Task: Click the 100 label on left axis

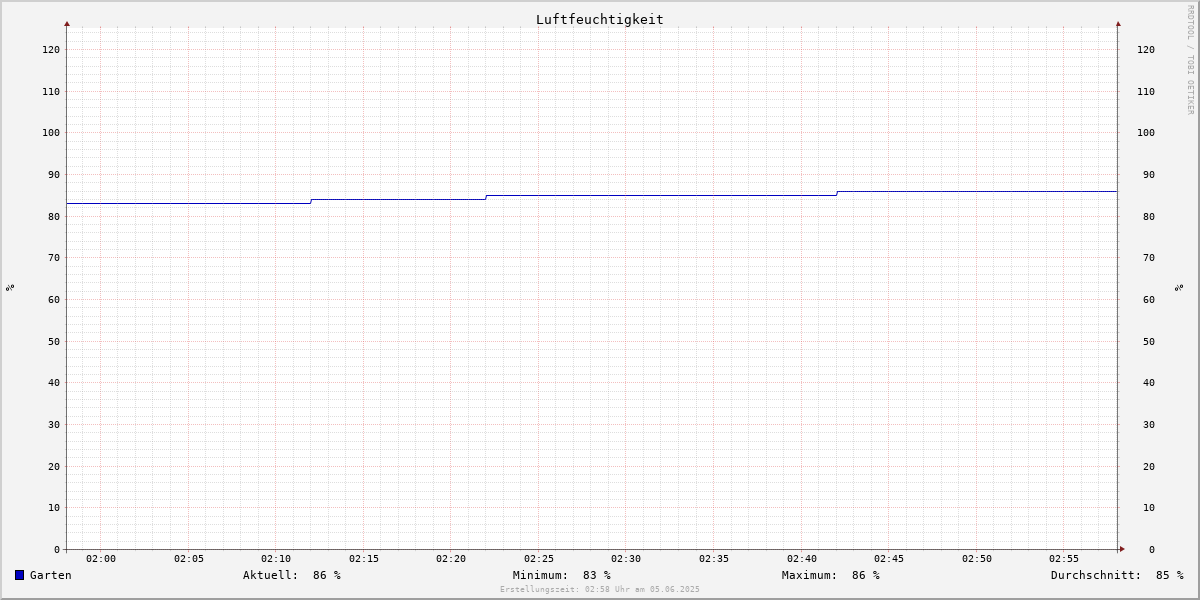Action: point(52,133)
